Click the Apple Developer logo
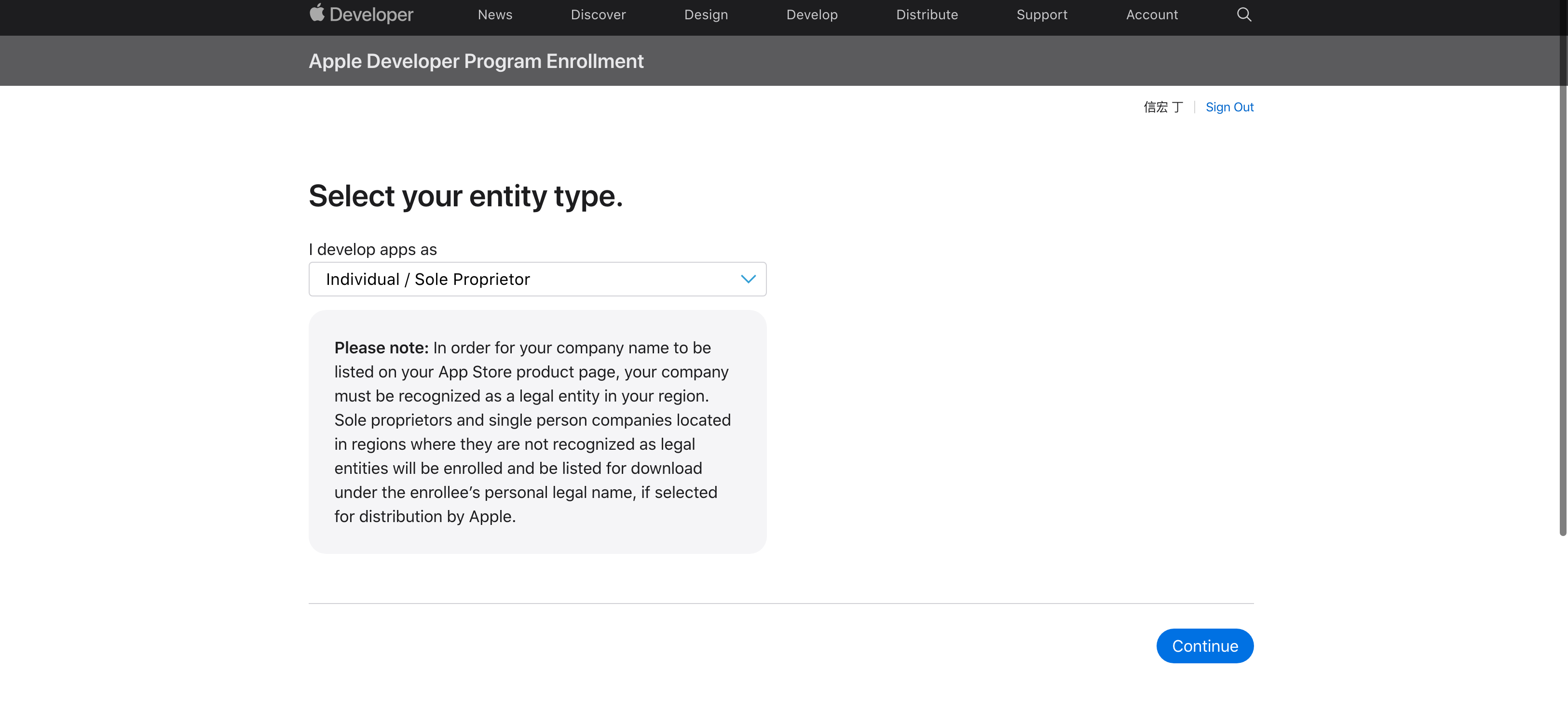This screenshot has width=1568, height=712. (317, 13)
